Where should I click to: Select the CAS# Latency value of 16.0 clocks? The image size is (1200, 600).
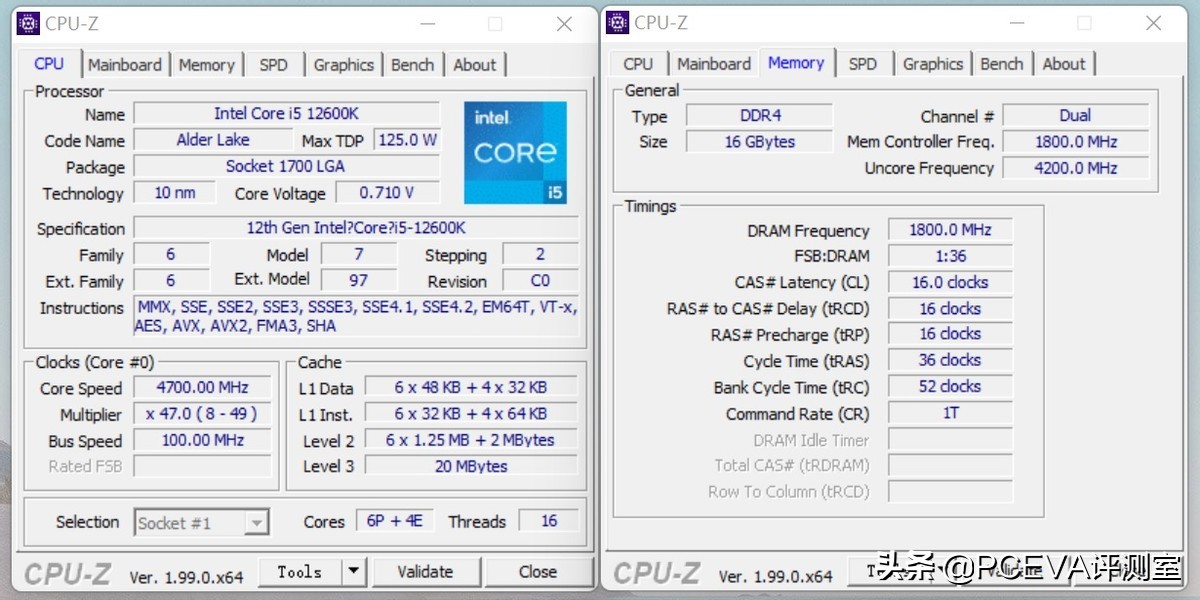coord(948,282)
